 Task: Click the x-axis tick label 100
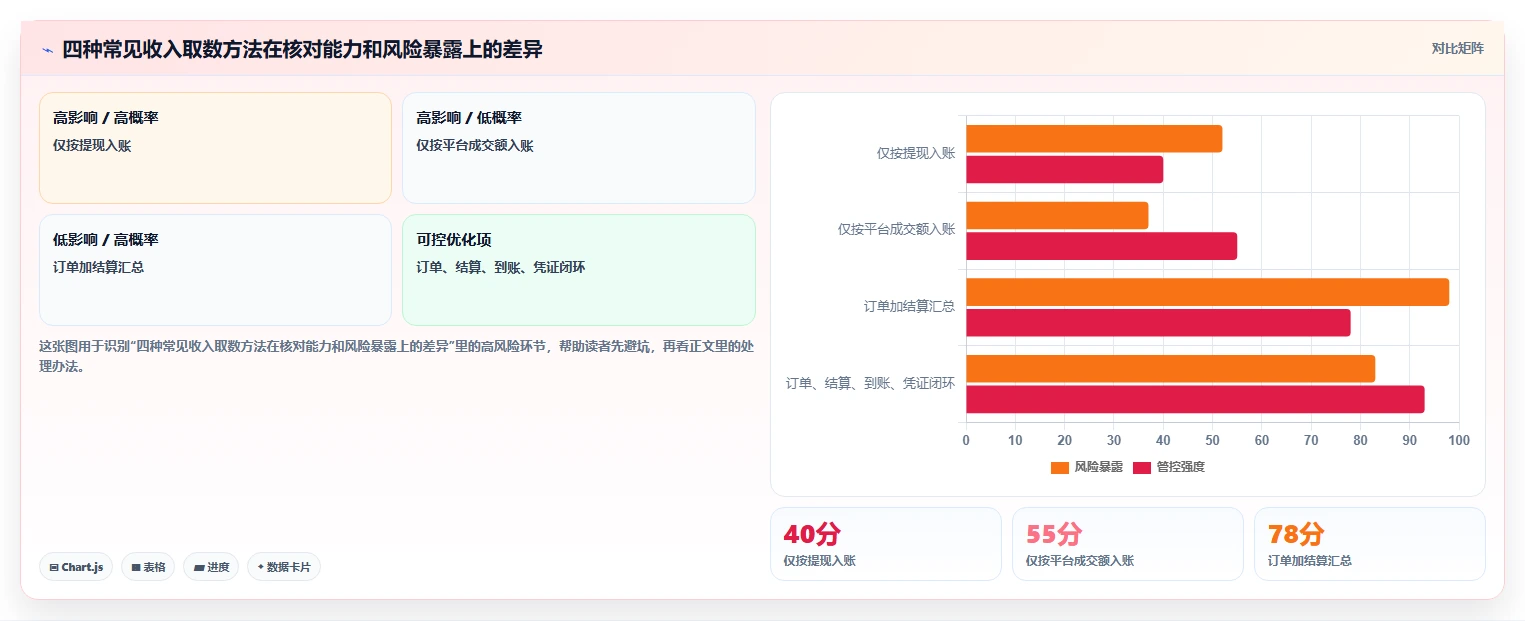(1459, 440)
